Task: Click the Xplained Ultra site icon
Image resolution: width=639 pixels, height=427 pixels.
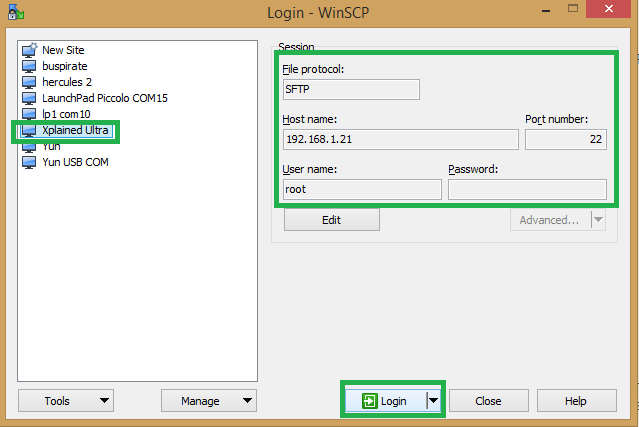Action: point(29,130)
